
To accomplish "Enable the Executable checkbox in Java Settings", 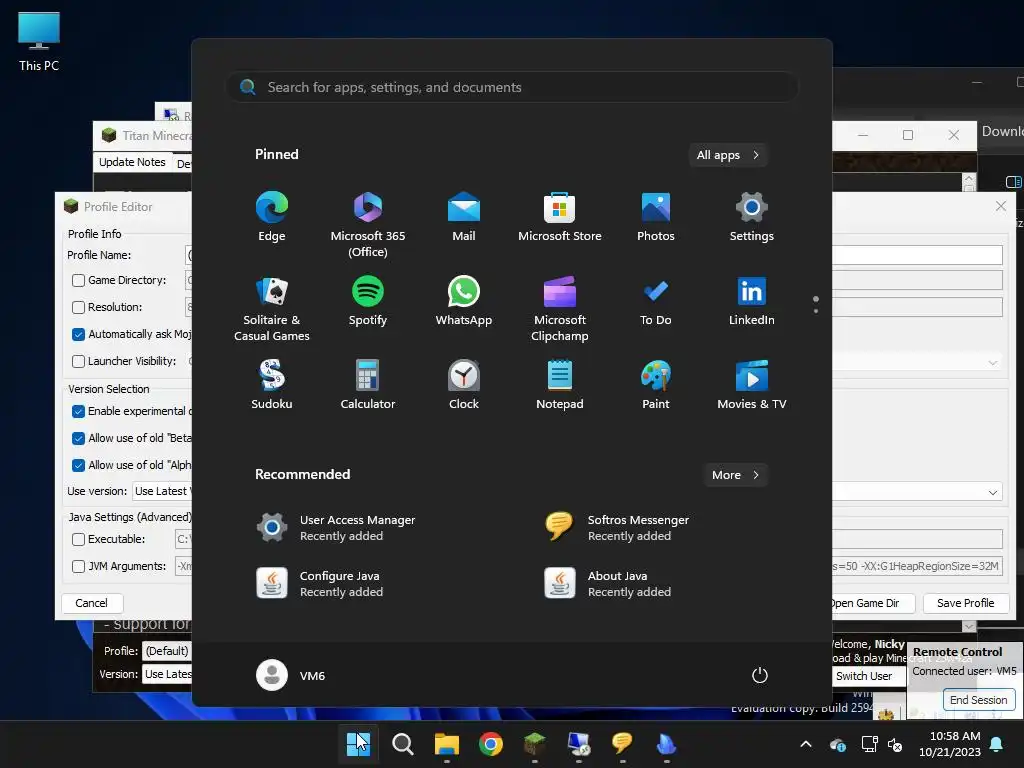I will click(x=78, y=539).
